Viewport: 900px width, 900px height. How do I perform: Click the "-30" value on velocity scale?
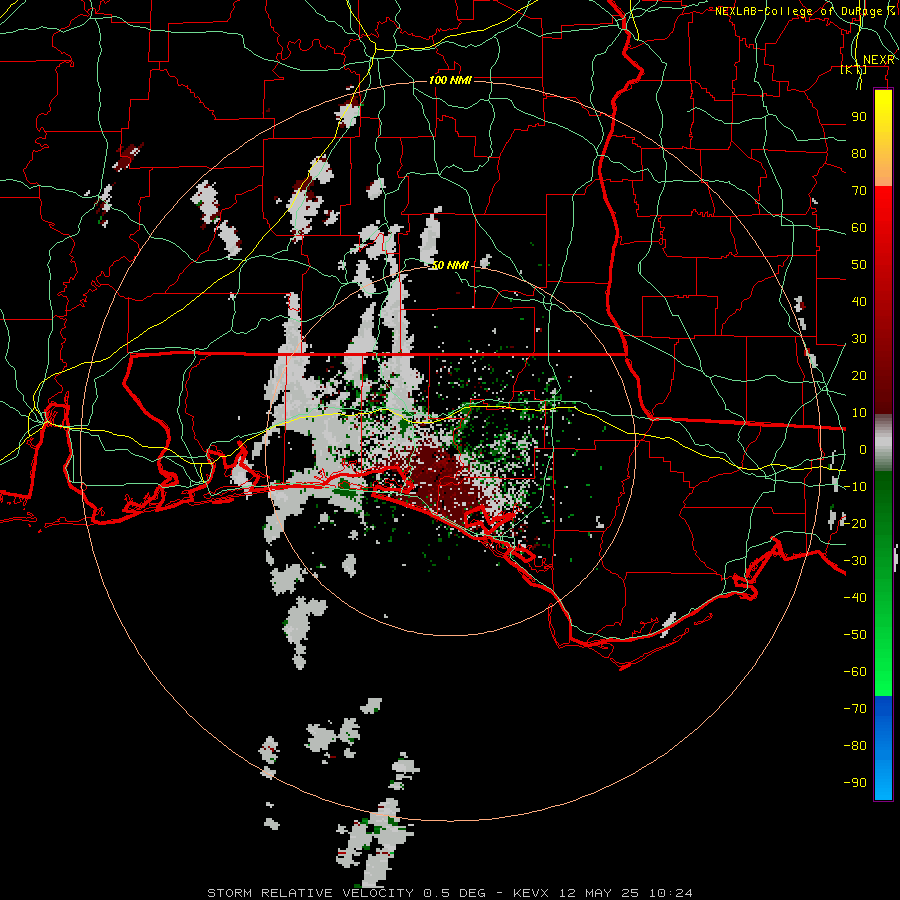tap(855, 561)
